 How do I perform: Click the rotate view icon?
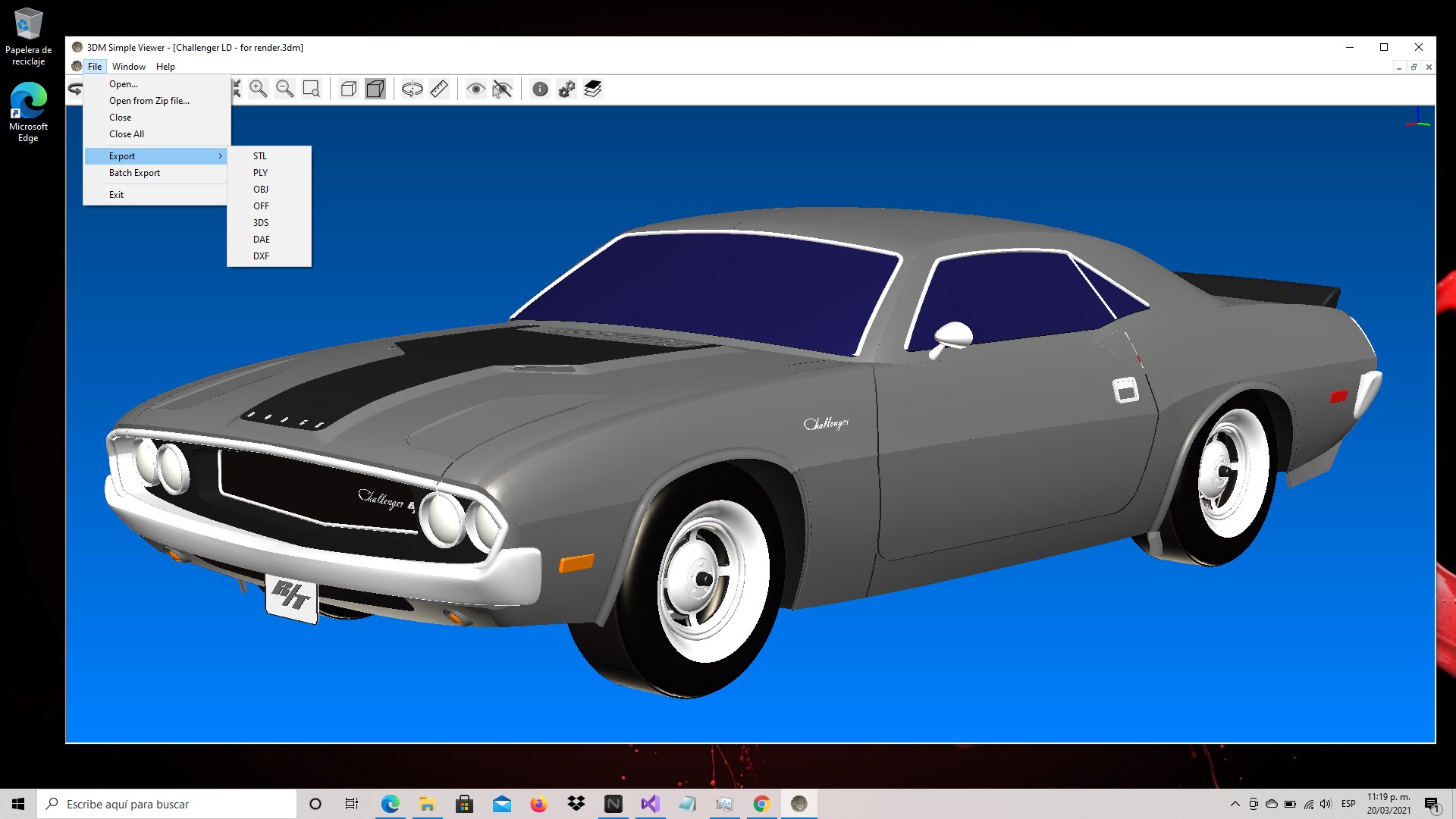coord(413,89)
